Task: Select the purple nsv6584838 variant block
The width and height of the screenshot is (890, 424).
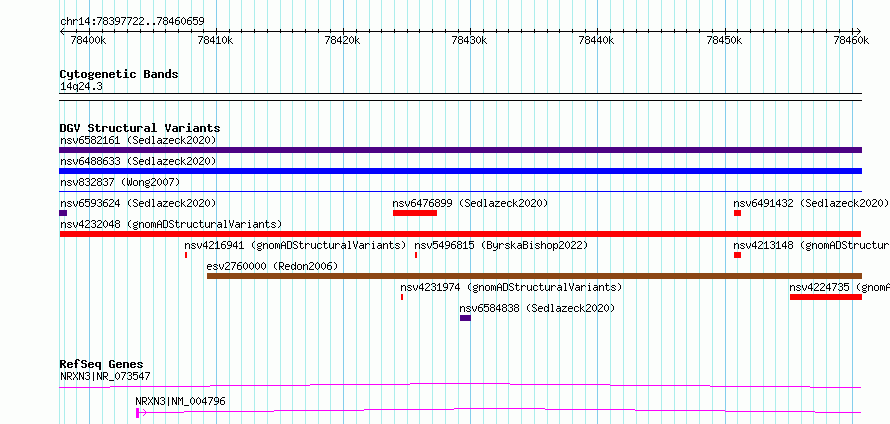Action: click(465, 318)
